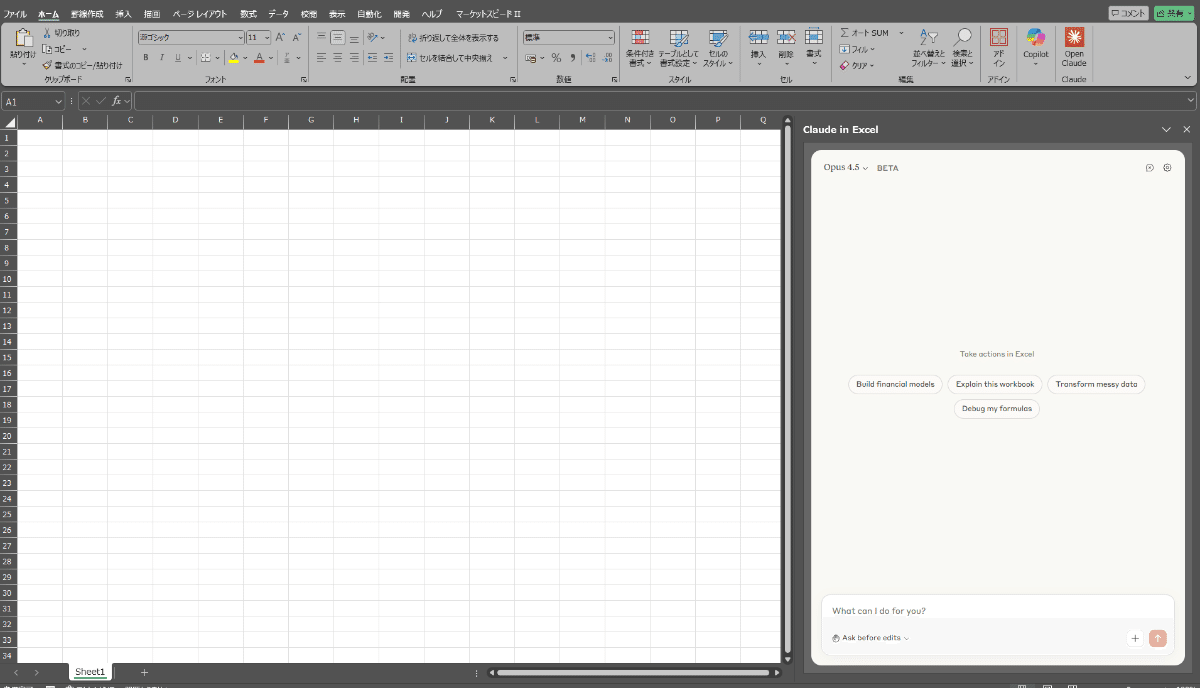Open the File (ファイル) menu
1200x688 pixels.
click(x=15, y=14)
